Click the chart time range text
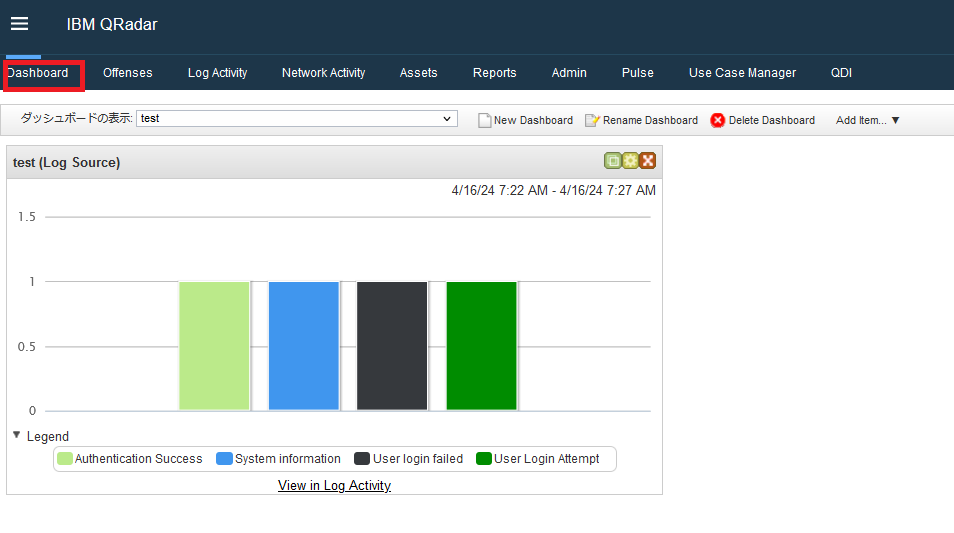The image size is (954, 533). point(554,190)
